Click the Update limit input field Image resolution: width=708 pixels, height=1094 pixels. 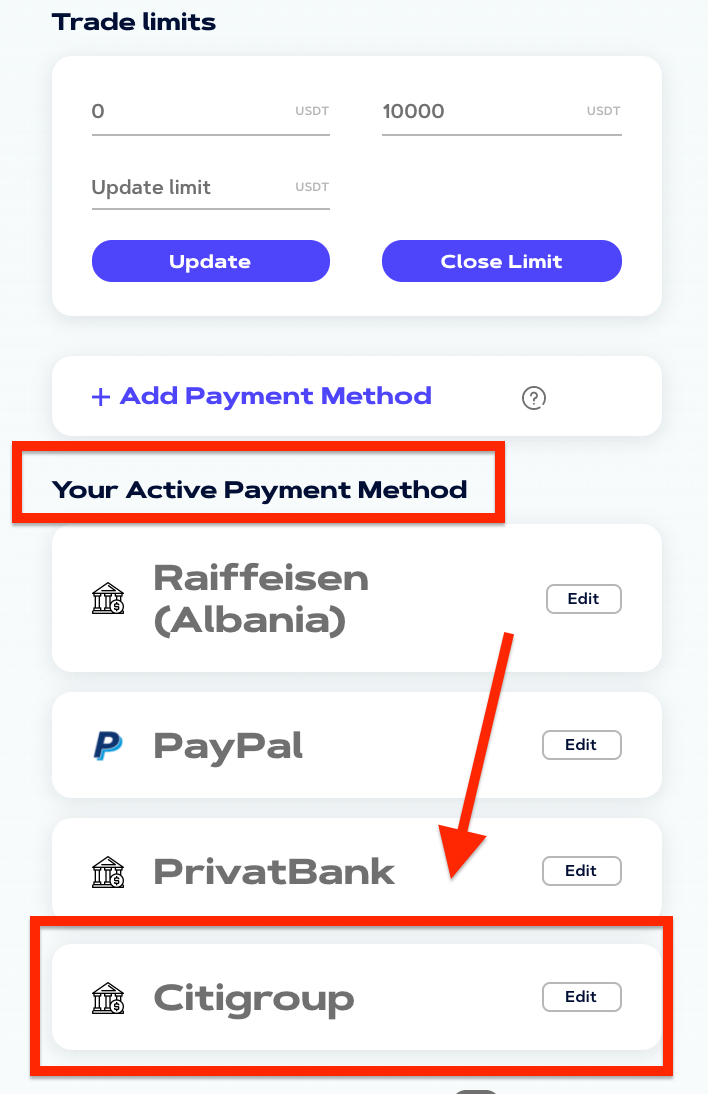click(x=211, y=188)
